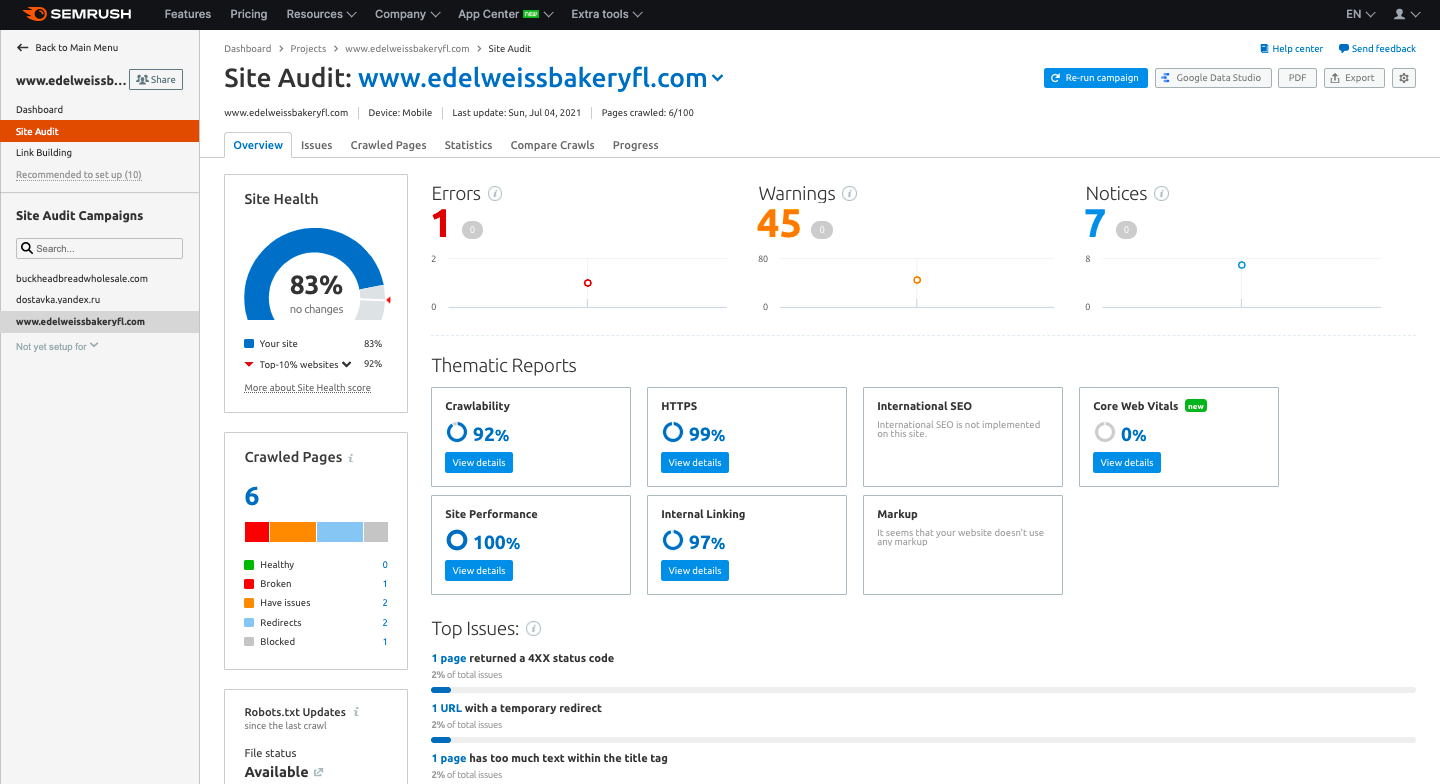Open robots.txt external link icon beside Available

pyautogui.click(x=319, y=772)
